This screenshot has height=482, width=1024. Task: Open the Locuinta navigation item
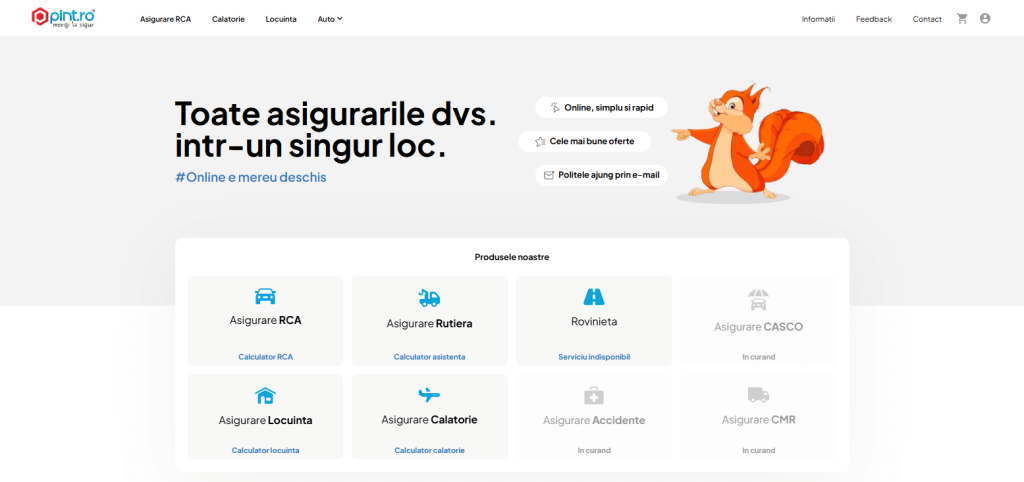[281, 19]
